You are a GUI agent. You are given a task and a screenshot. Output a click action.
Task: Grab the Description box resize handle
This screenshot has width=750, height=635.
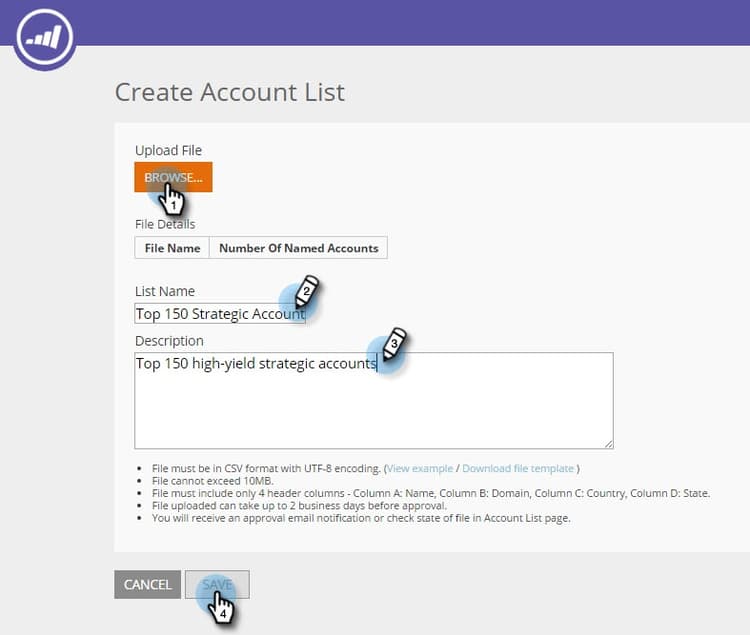[608, 444]
